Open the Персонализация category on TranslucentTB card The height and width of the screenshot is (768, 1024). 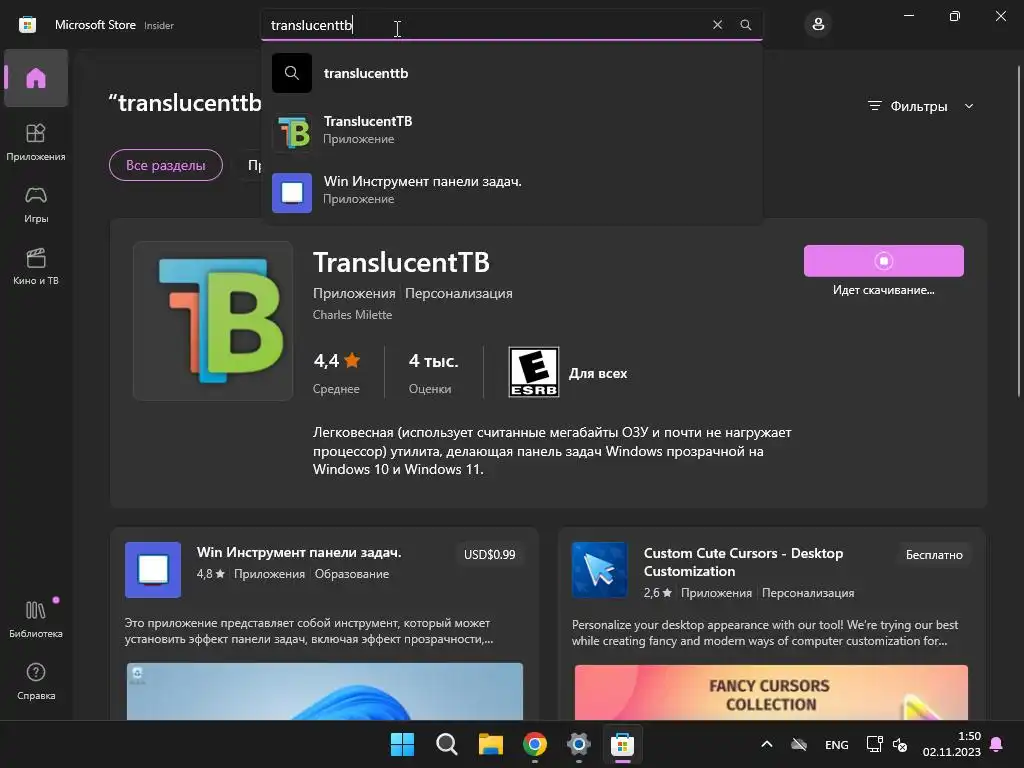point(458,293)
